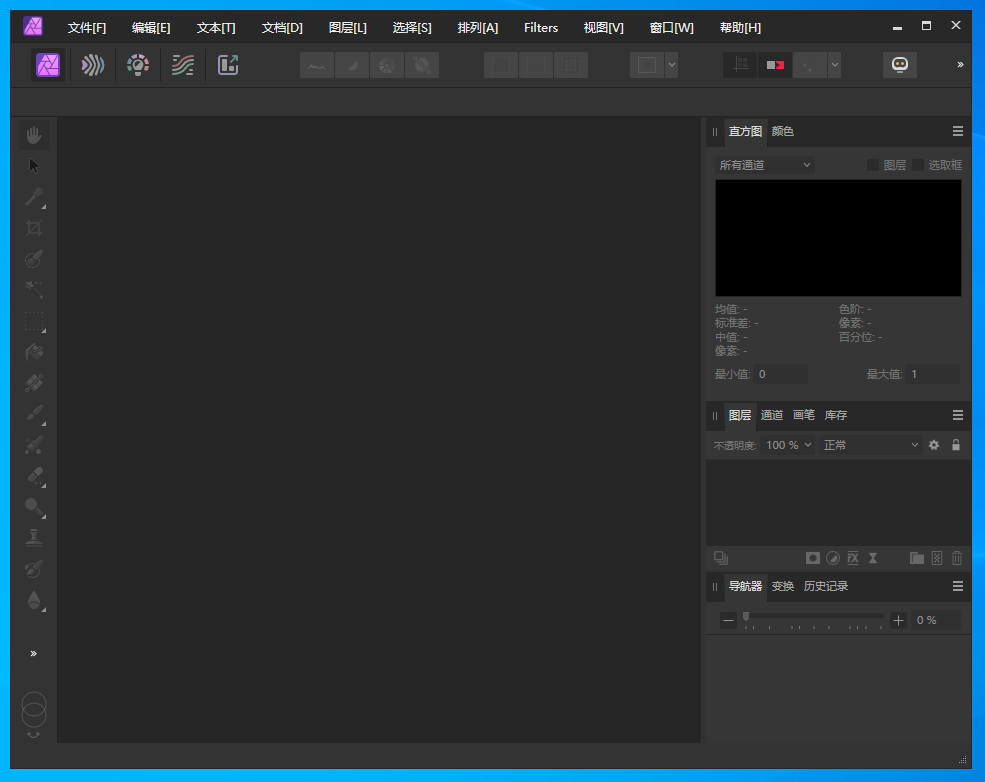Switch to the 通道 tab

point(772,415)
